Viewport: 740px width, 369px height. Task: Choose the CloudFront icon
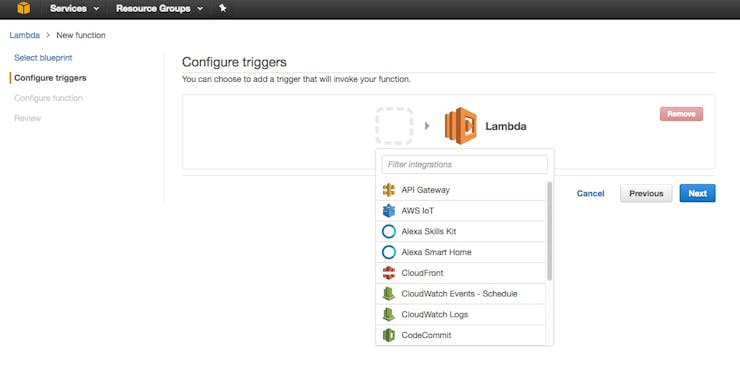click(388, 273)
